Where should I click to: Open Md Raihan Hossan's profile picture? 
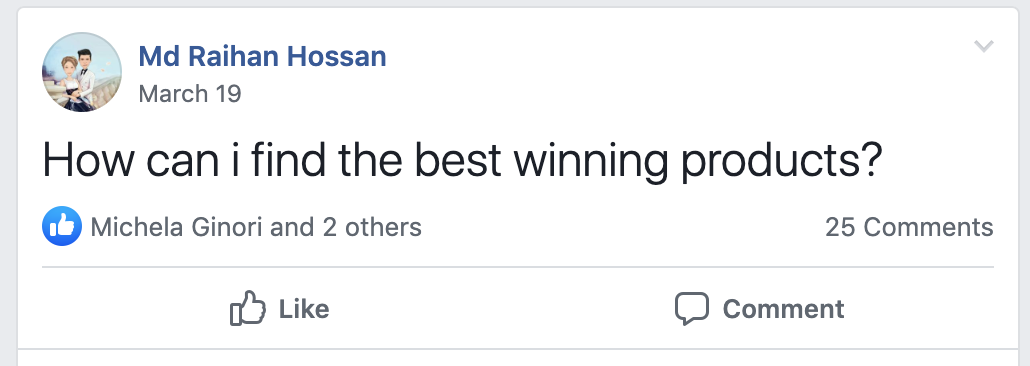[81, 72]
